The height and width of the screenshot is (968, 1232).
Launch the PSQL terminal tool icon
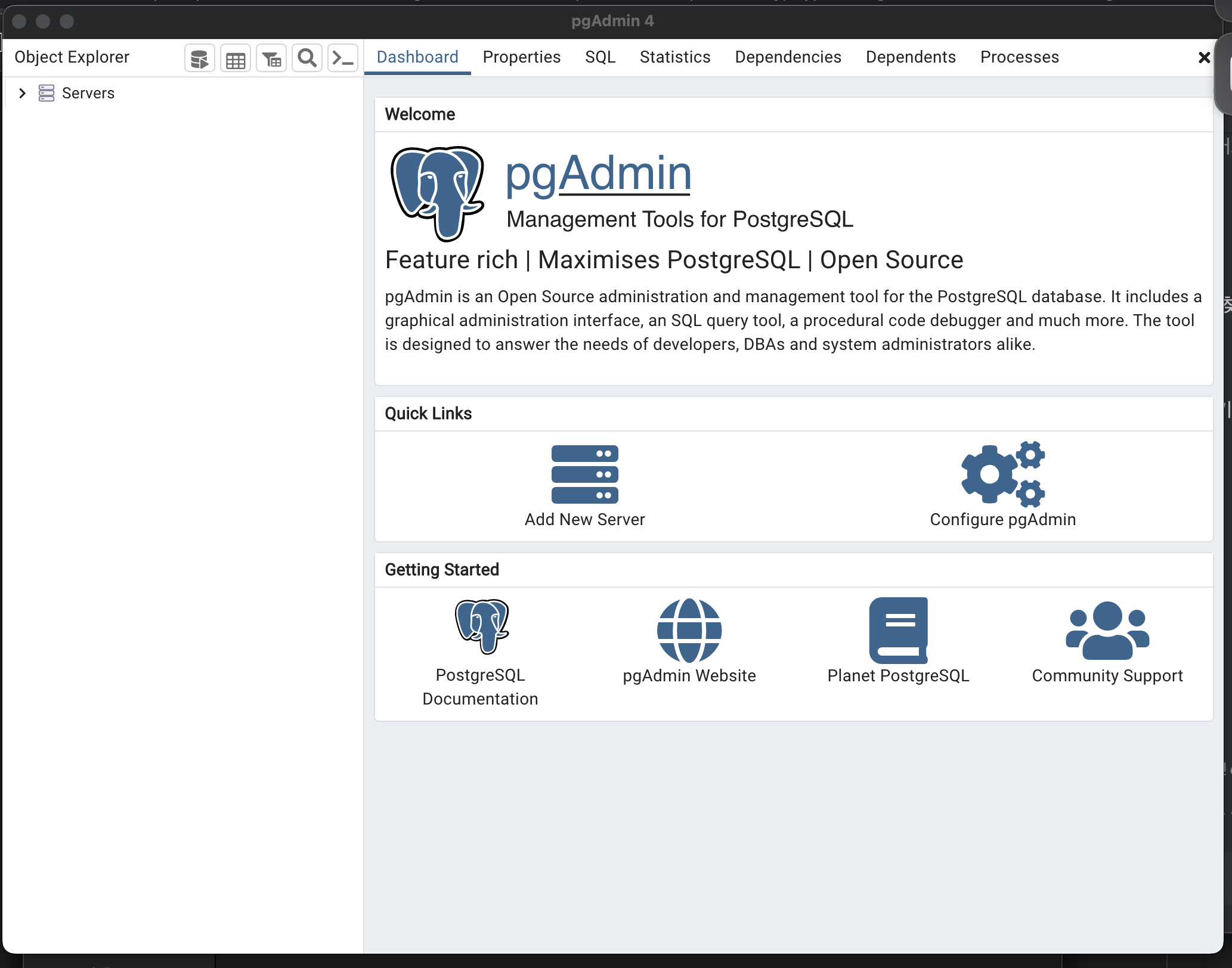343,58
